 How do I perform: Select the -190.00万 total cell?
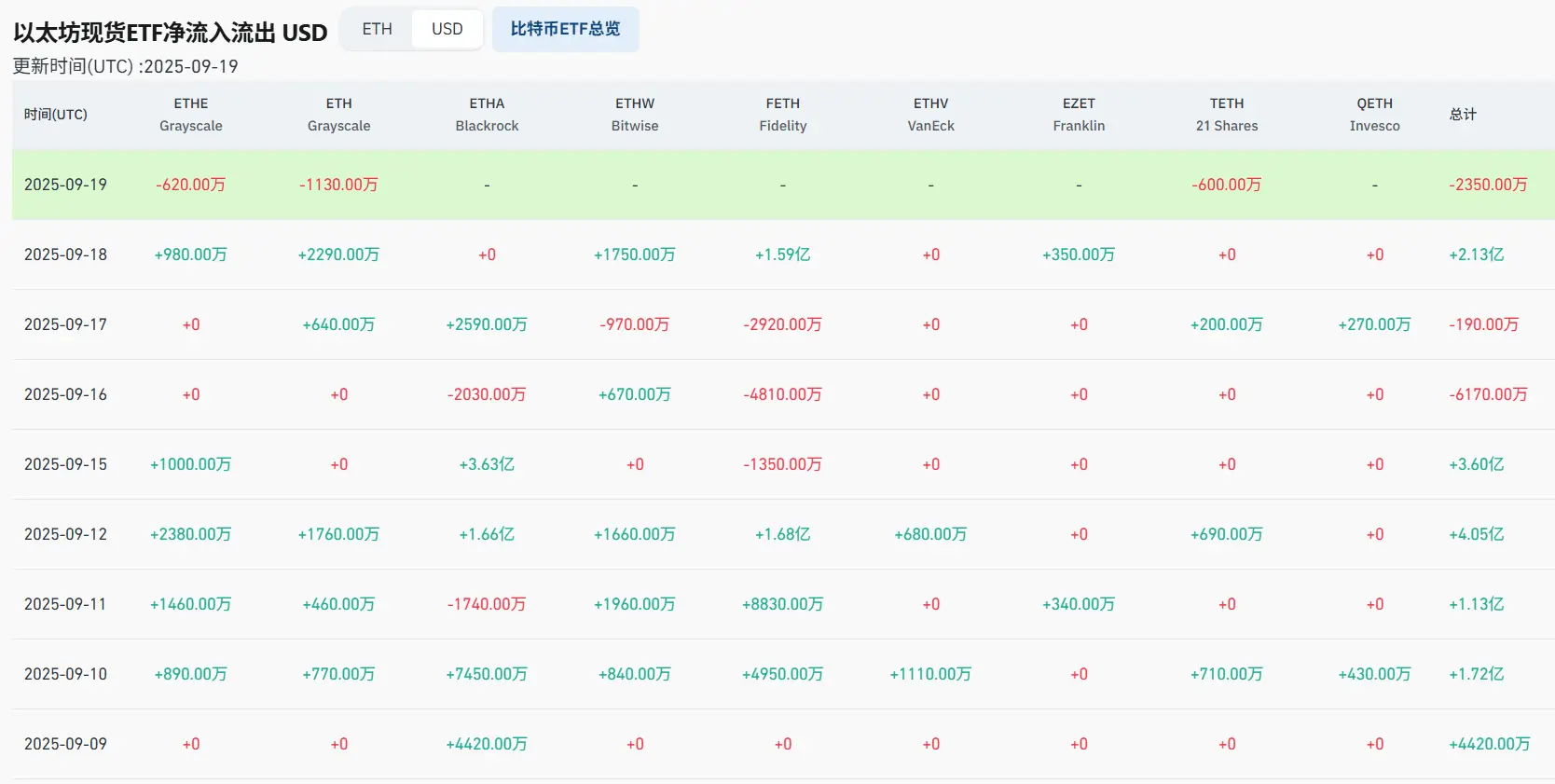[x=1484, y=324]
